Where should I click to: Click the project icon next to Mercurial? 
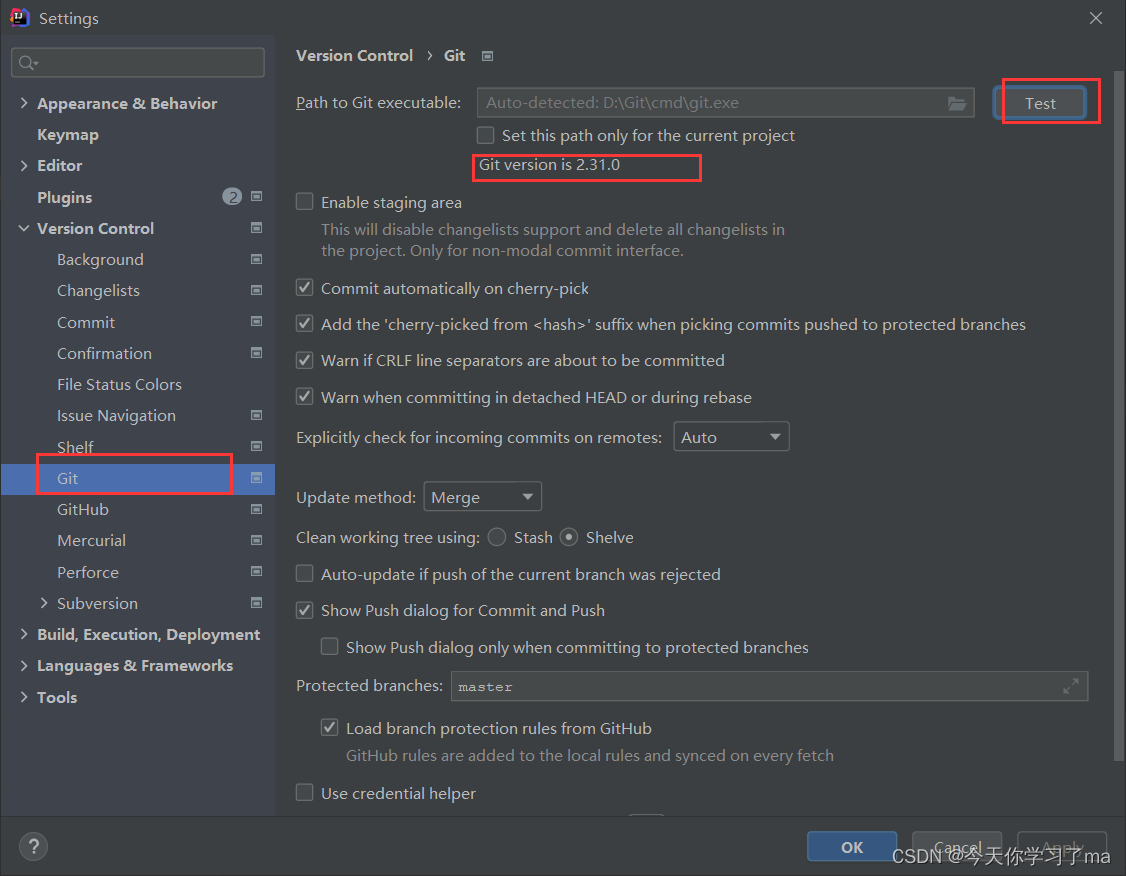(x=256, y=540)
